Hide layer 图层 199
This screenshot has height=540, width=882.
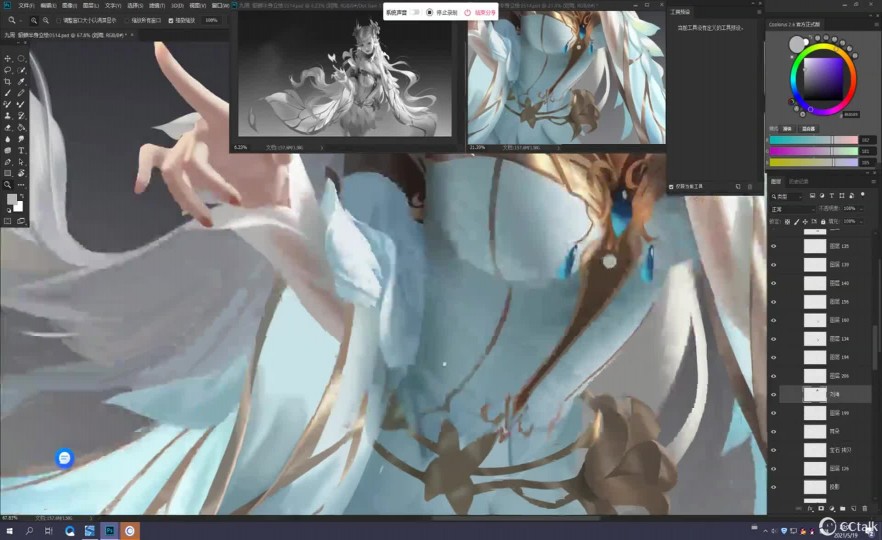(x=773, y=413)
